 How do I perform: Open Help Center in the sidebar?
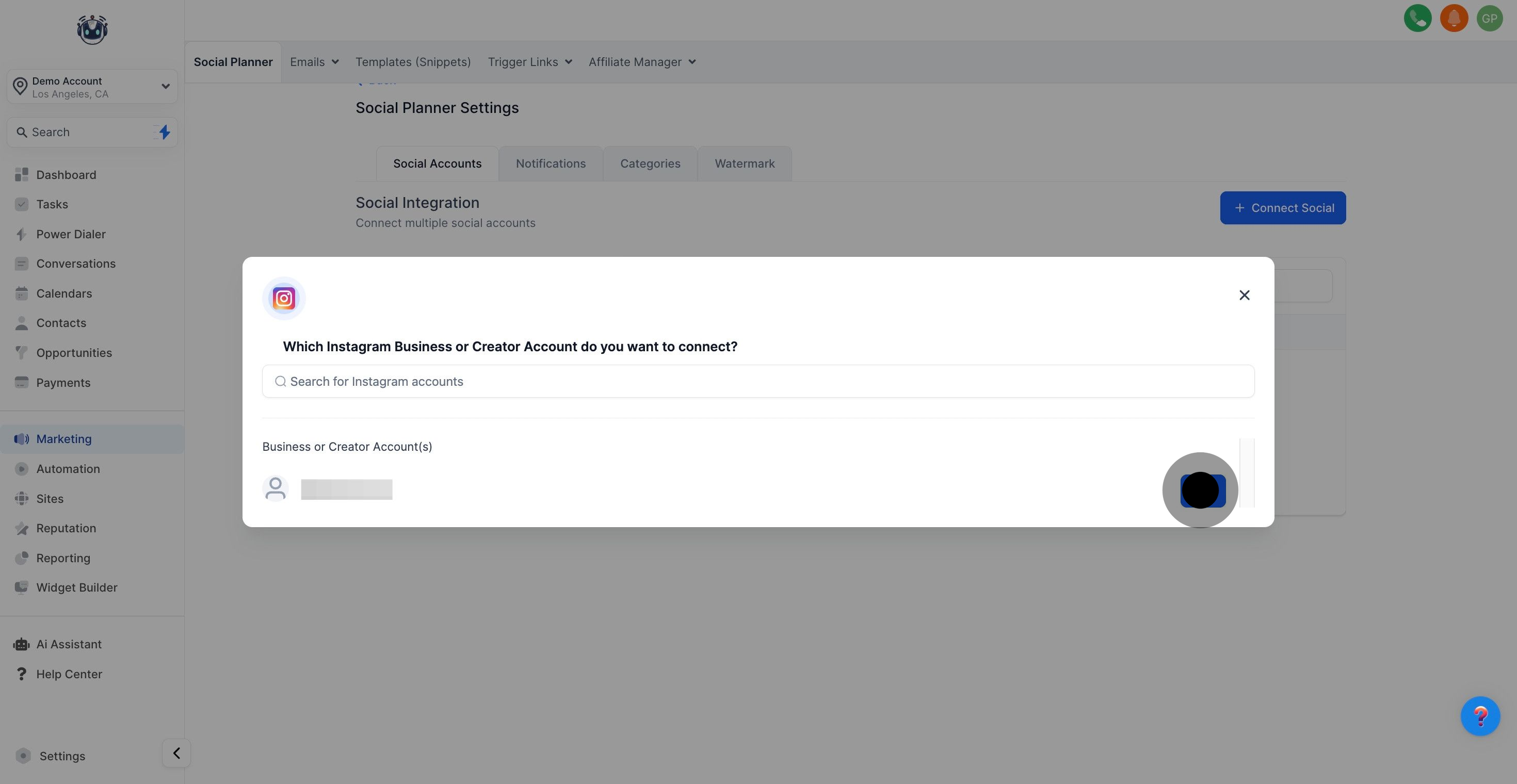(68, 674)
